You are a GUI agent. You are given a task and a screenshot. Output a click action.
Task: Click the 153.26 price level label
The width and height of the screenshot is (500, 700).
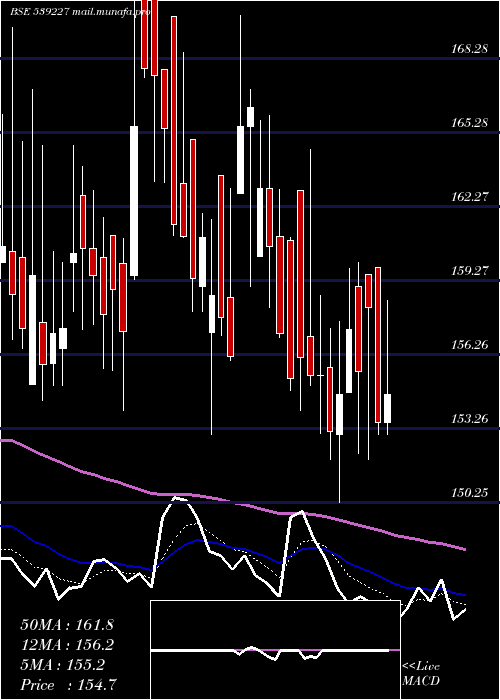(x=469, y=419)
